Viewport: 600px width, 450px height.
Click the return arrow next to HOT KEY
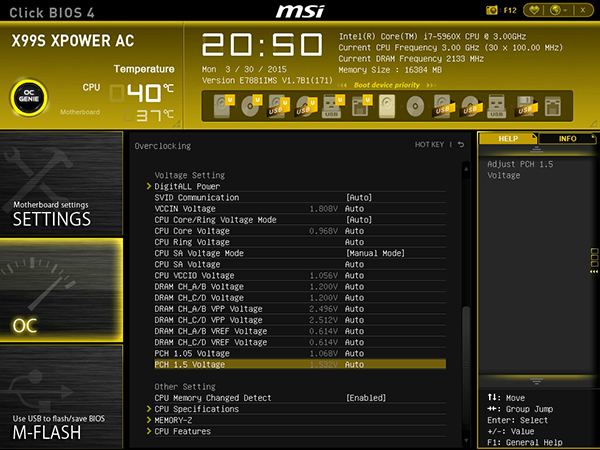pyautogui.click(x=461, y=144)
